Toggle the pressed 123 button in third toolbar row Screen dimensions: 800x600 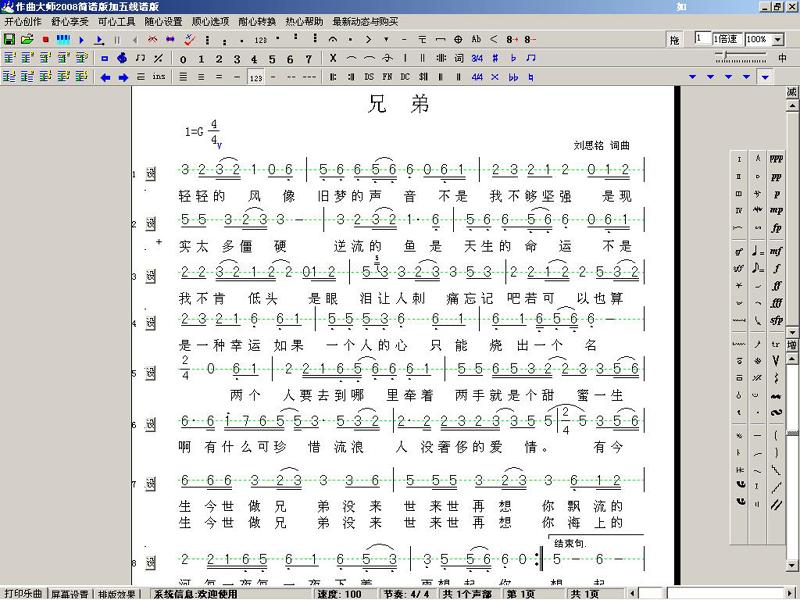click(x=256, y=78)
